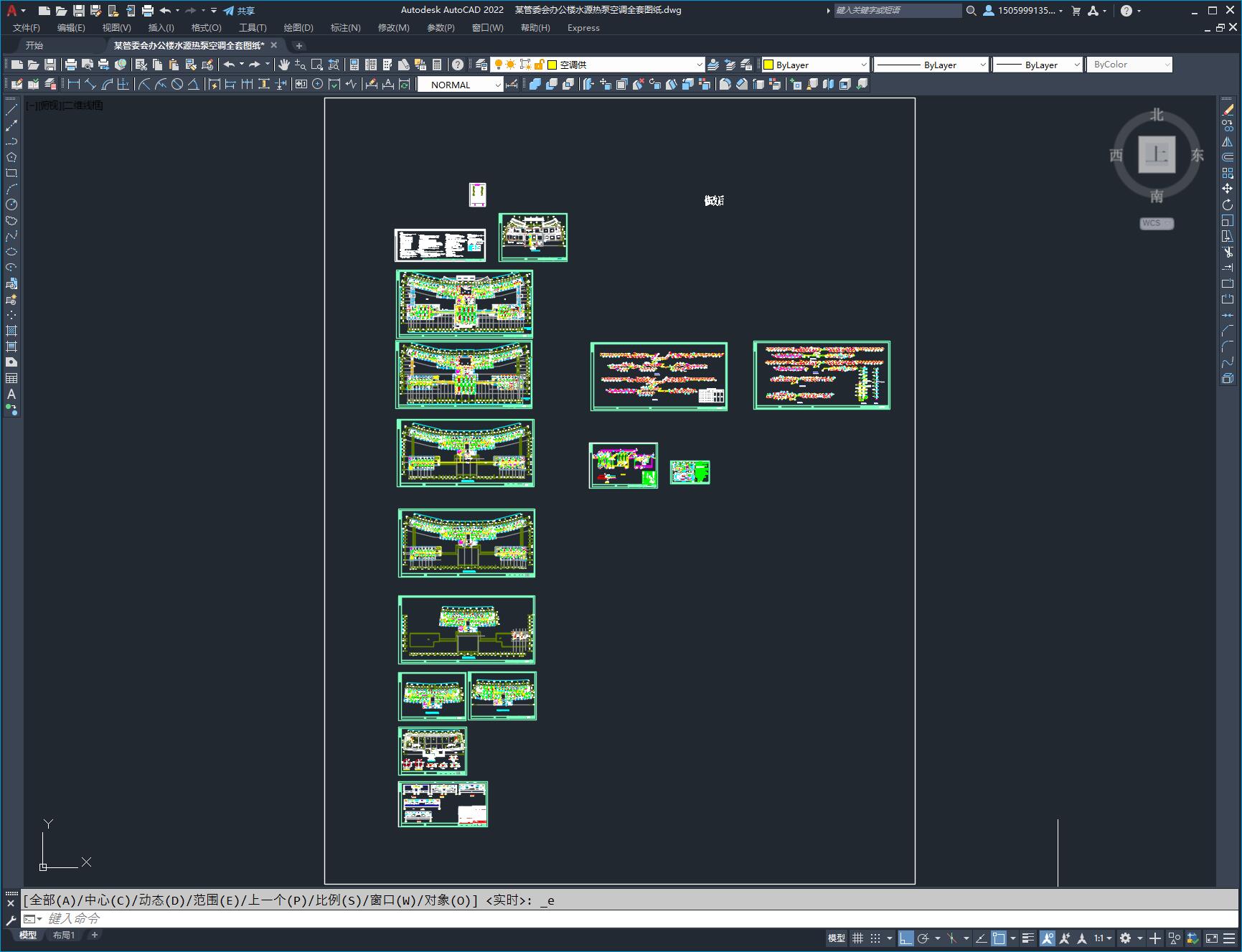The width and height of the screenshot is (1242, 952).
Task: Toggle snap mode in status bar
Action: [875, 938]
